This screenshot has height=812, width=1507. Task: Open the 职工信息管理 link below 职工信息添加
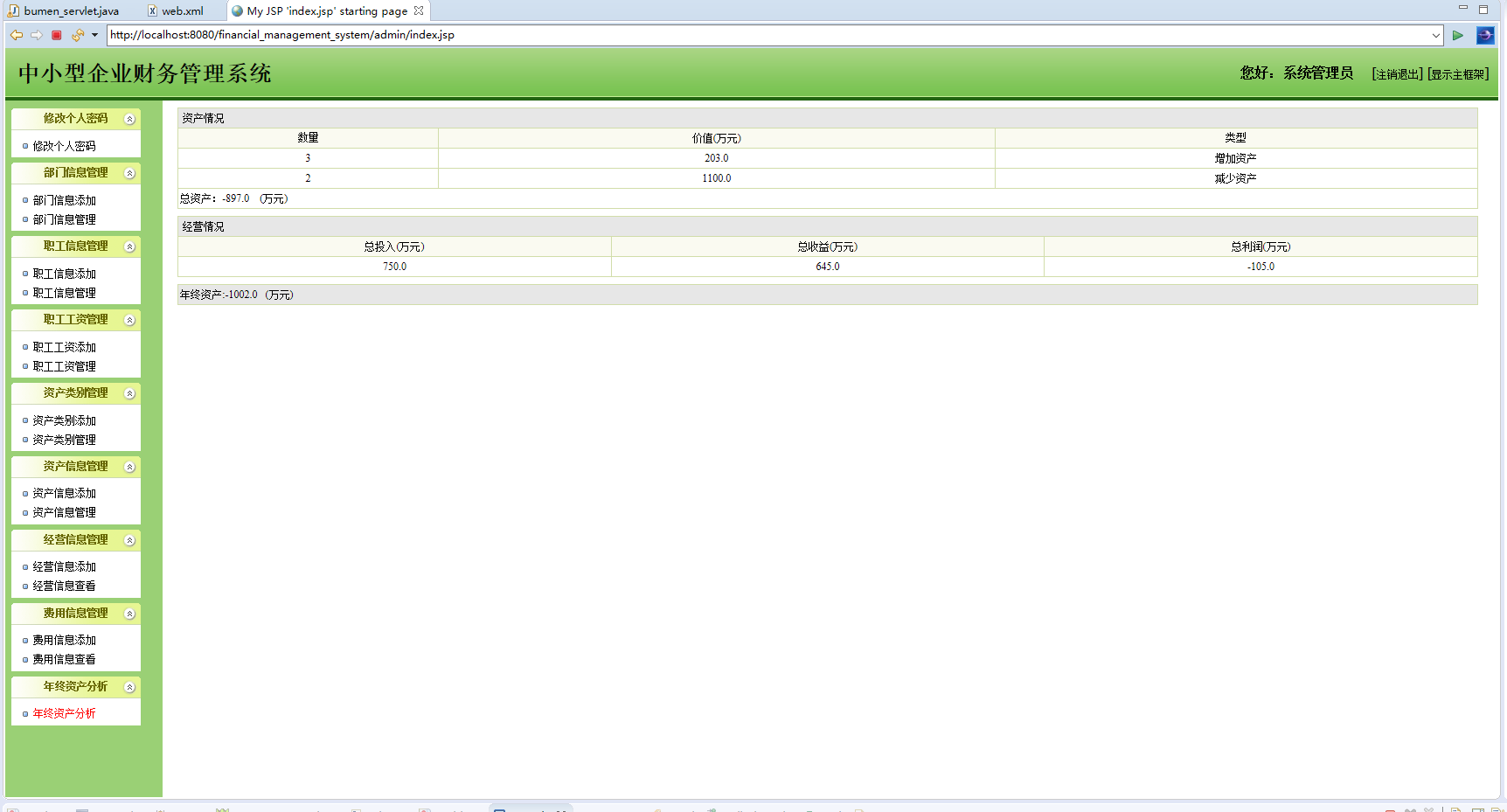(x=64, y=293)
